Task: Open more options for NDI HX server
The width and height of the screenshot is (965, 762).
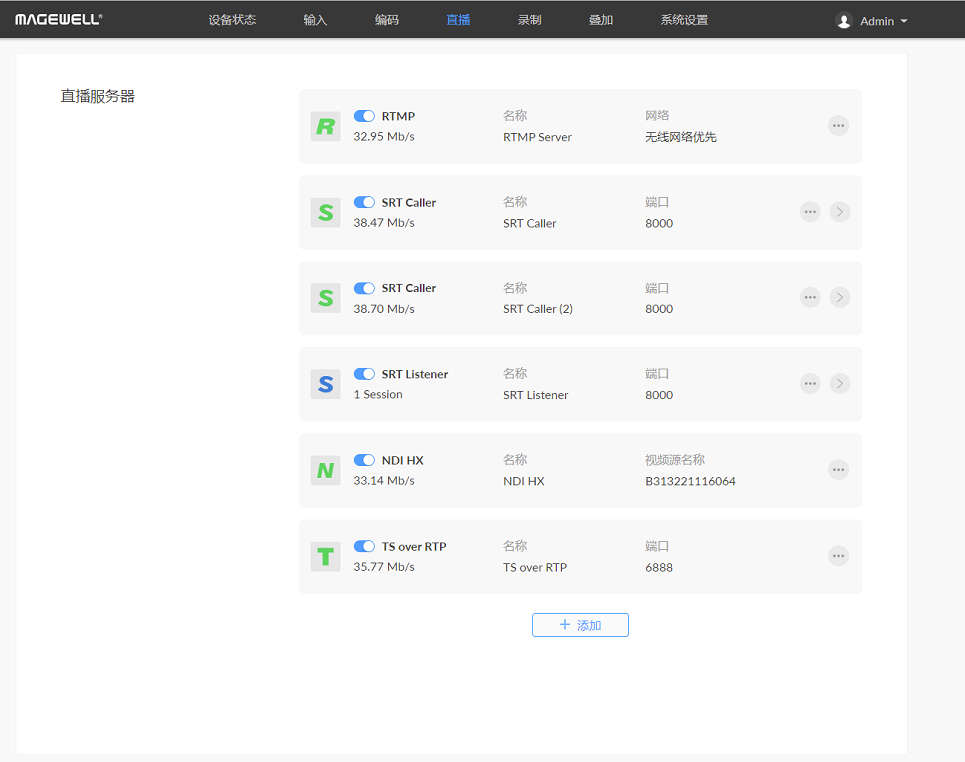Action: (838, 470)
